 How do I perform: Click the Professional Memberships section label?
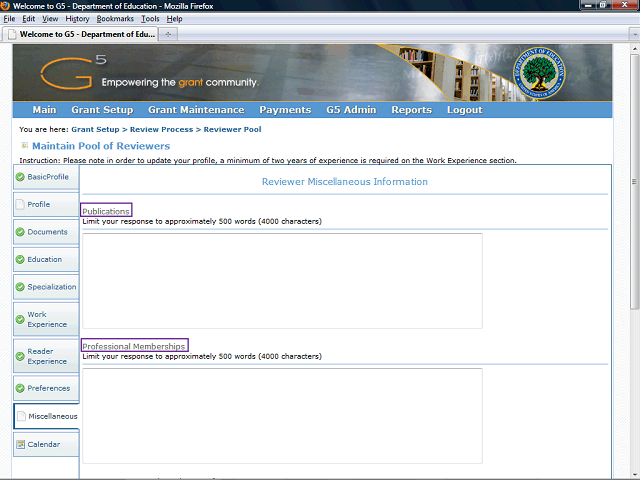click(x=134, y=346)
